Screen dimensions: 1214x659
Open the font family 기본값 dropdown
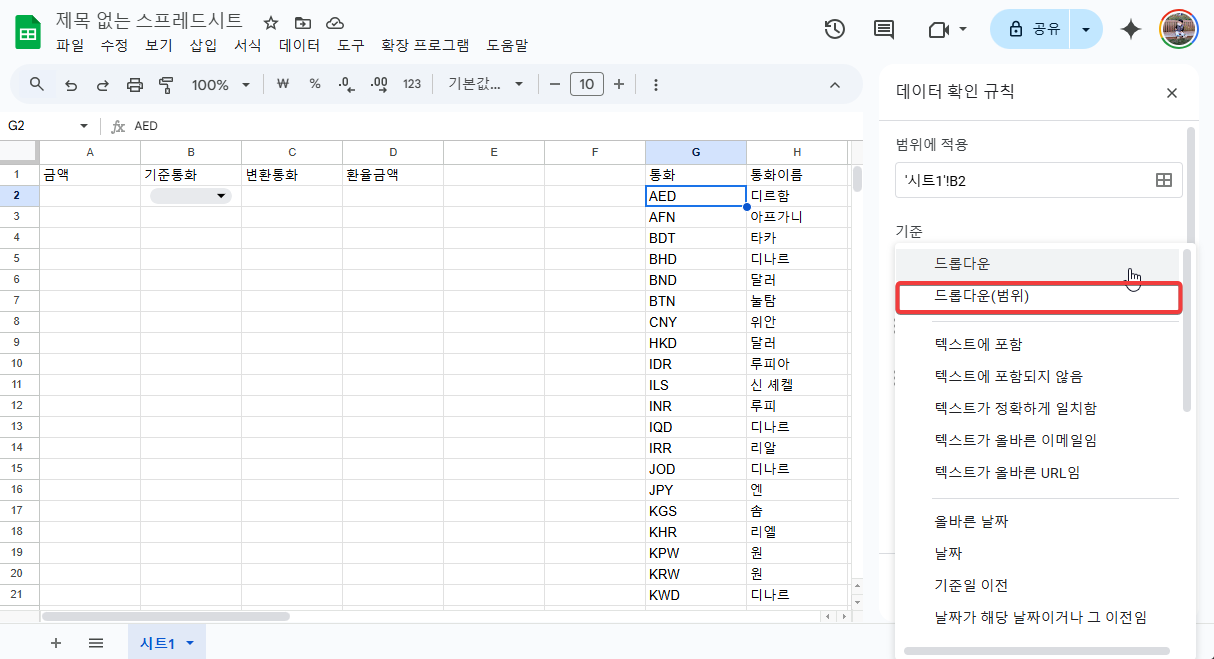pos(486,84)
